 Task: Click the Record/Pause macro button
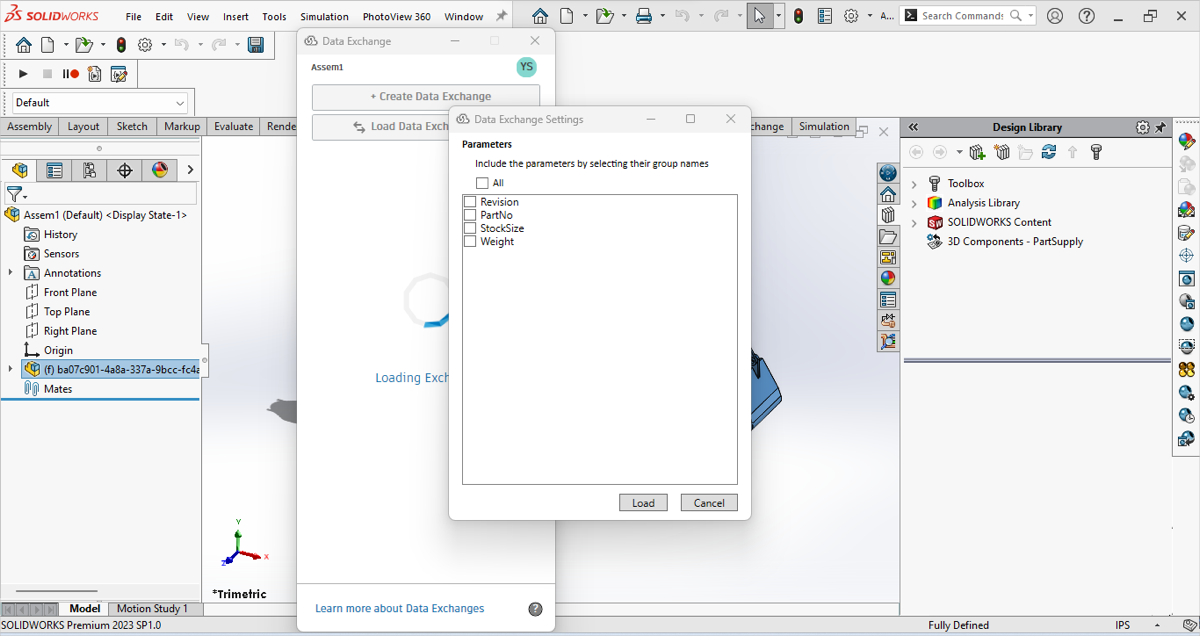pos(70,74)
